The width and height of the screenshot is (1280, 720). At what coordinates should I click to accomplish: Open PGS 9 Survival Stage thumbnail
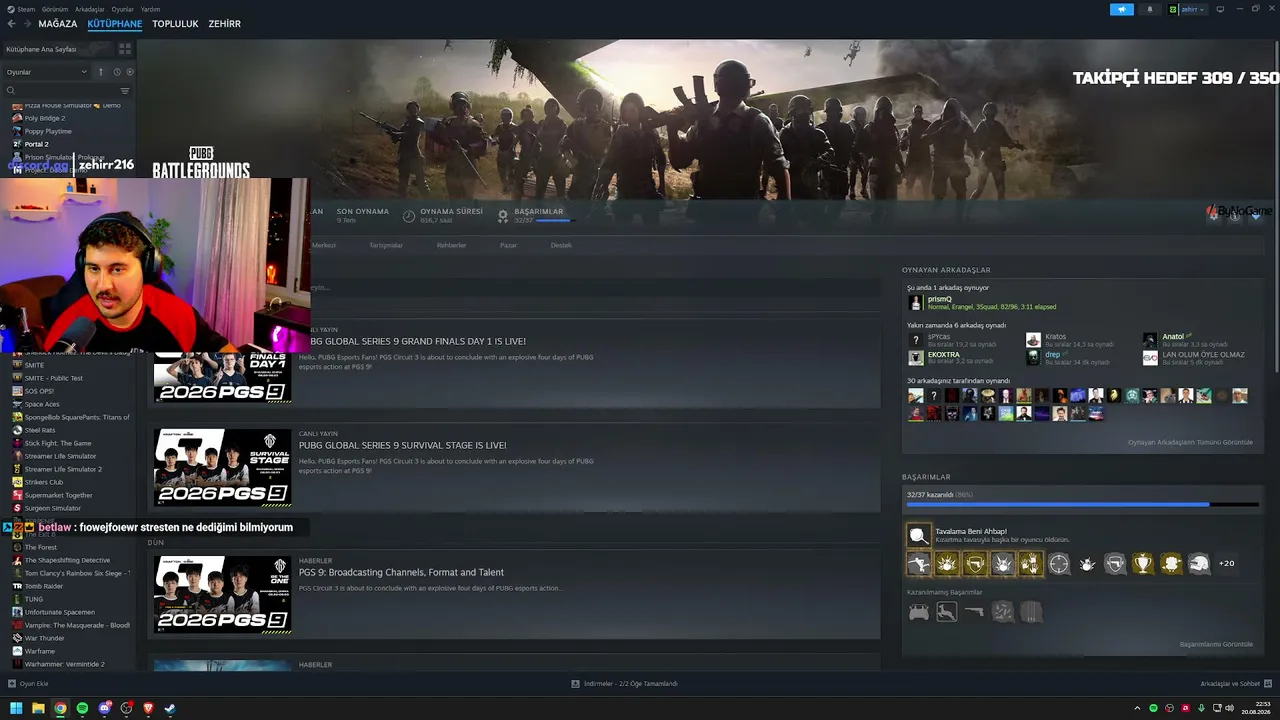(x=222, y=467)
